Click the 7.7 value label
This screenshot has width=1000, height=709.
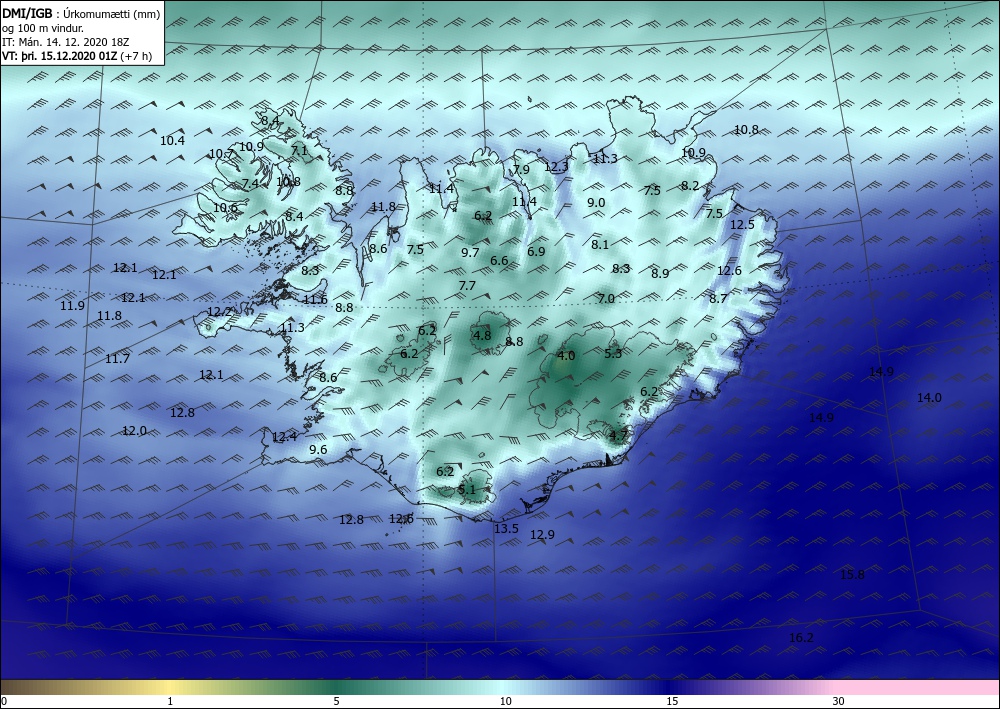(467, 286)
